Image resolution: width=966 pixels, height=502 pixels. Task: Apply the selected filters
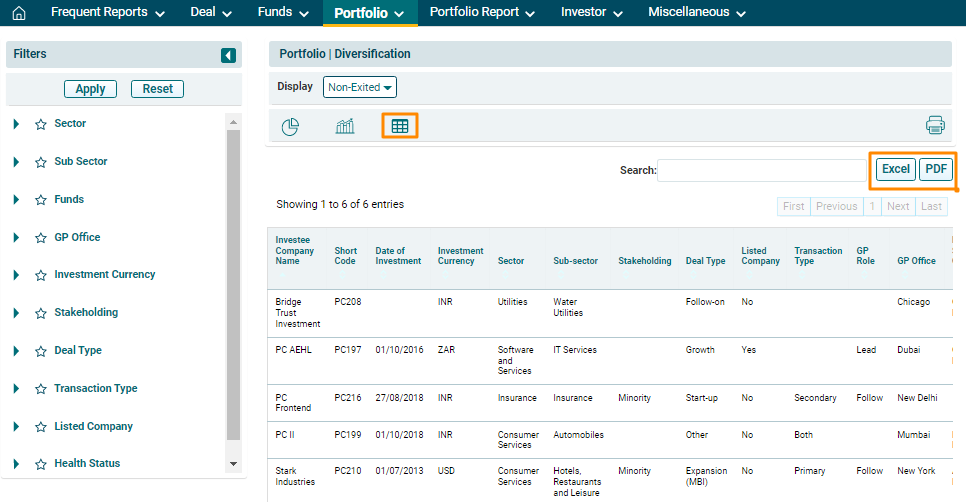(90, 89)
